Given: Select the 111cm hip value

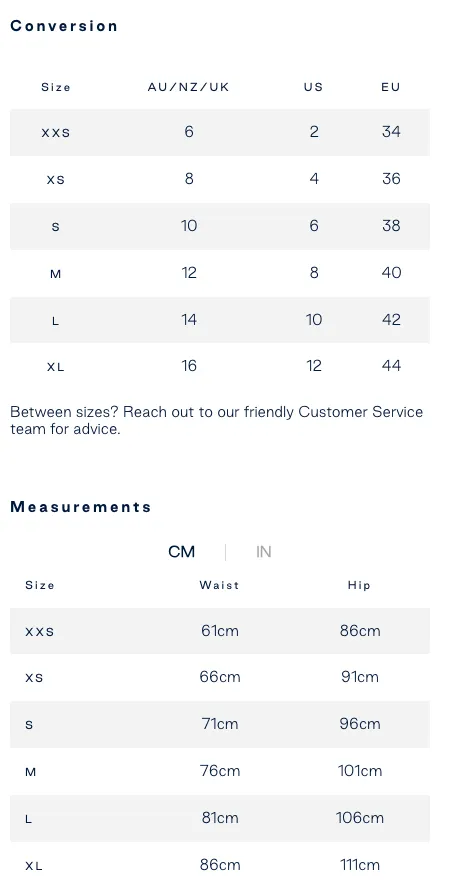Looking at the screenshot, I should click(360, 865).
